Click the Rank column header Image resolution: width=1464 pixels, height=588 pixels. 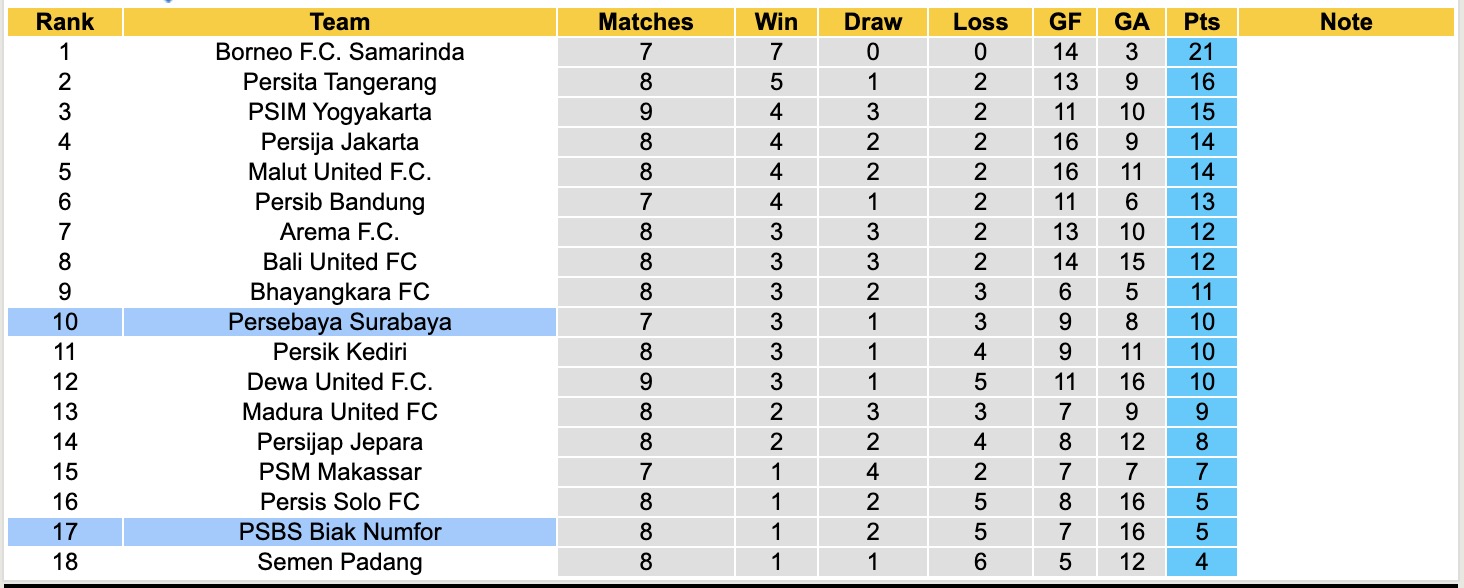pyautogui.click(x=64, y=22)
